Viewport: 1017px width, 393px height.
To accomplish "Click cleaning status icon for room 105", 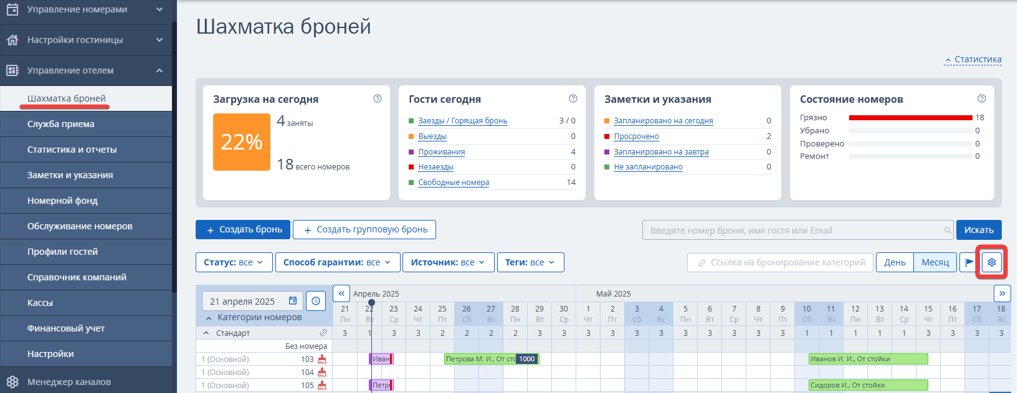I will (322, 385).
